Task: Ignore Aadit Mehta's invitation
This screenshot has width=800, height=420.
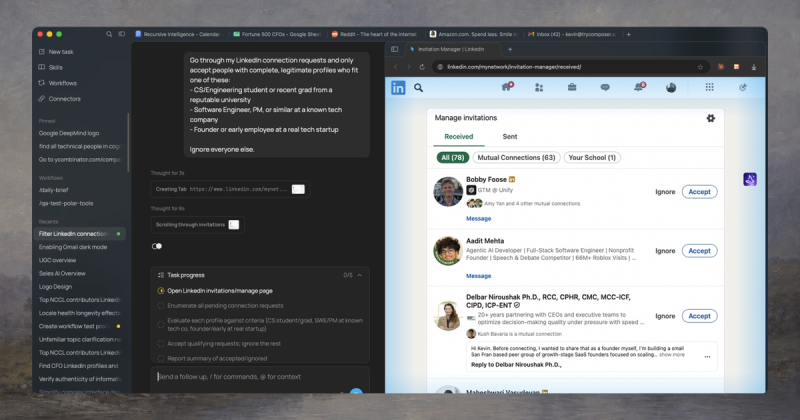Action: (x=665, y=251)
